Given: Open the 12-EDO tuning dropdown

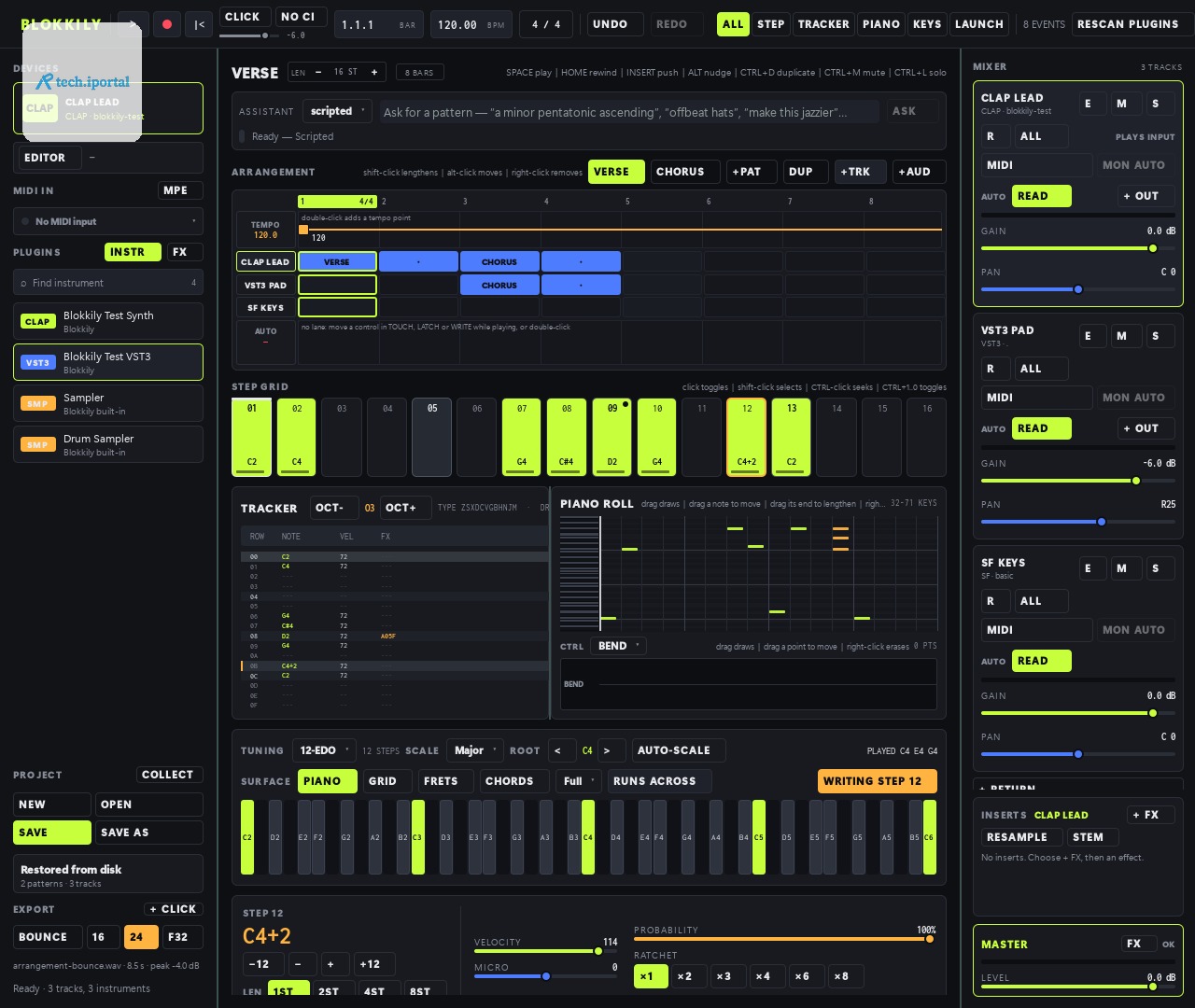Looking at the screenshot, I should 325,750.
